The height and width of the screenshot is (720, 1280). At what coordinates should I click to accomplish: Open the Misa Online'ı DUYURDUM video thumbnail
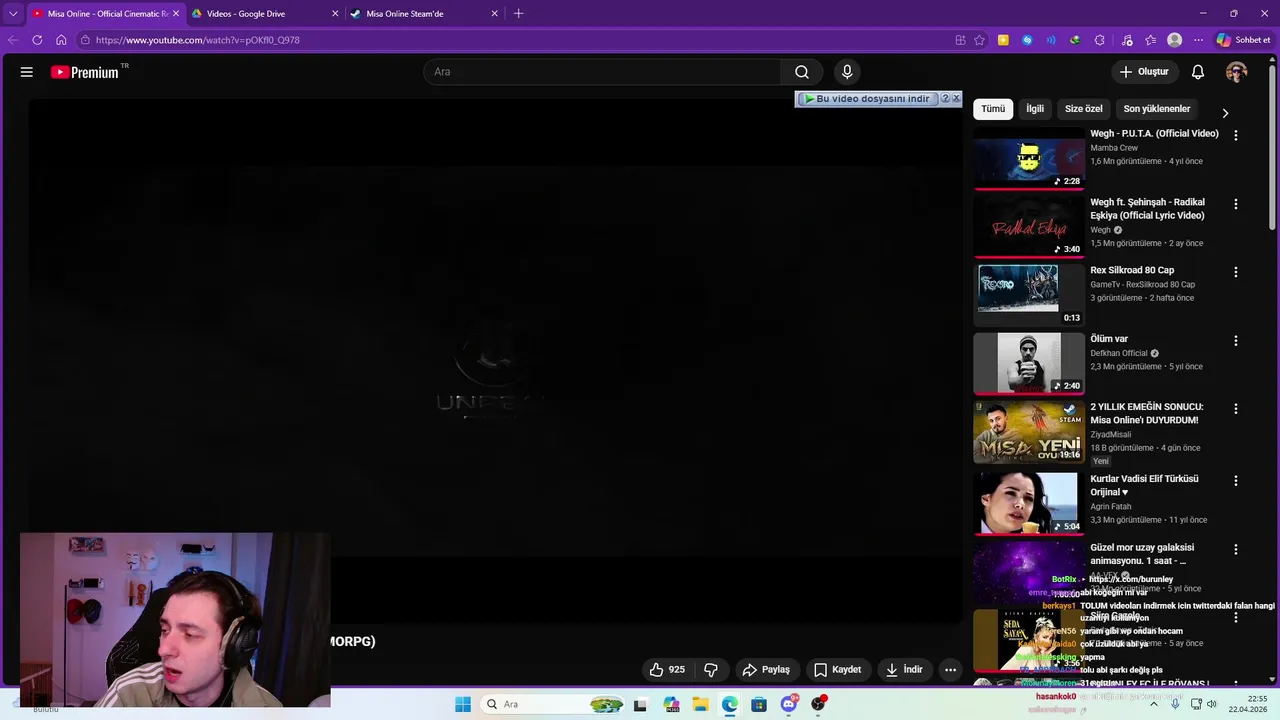click(1029, 432)
